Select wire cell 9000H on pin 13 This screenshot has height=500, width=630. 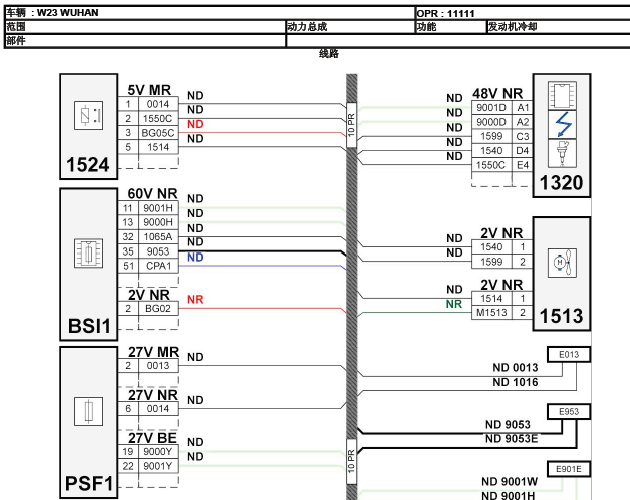pyautogui.click(x=158, y=222)
